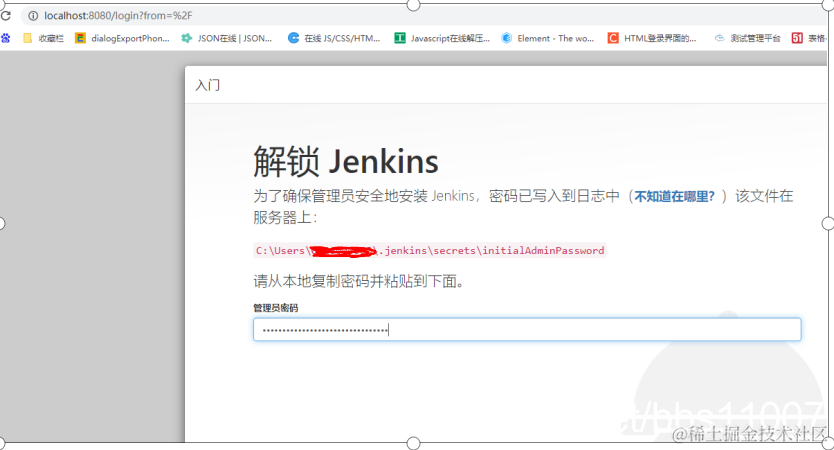Focus the localhost:8080 address bar
Viewport: 834px width, 450px height.
pos(426,16)
